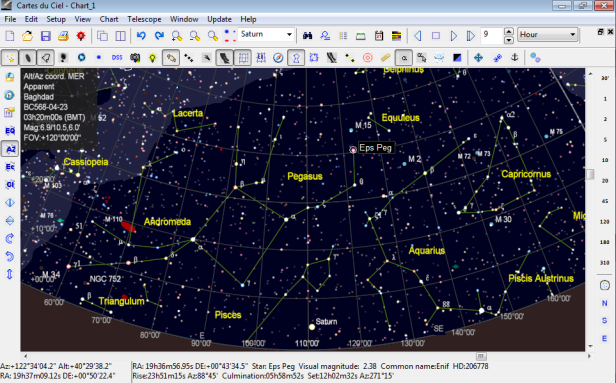Click the DSS image download icon
Viewport: 616px width, 383px height.
(x=117, y=58)
